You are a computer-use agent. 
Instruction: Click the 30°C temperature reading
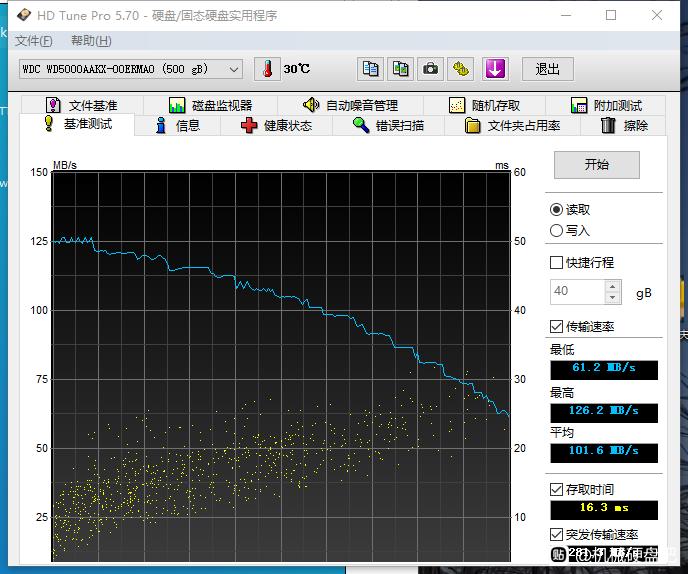coord(297,69)
